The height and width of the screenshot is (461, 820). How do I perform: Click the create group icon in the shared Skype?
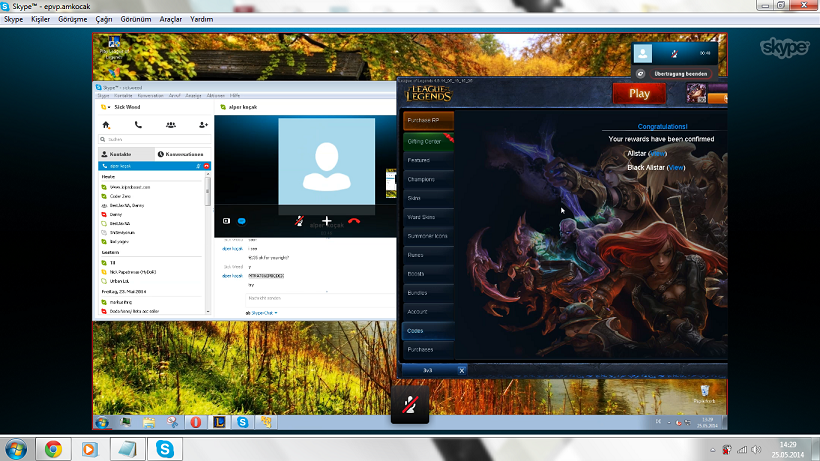click(170, 125)
